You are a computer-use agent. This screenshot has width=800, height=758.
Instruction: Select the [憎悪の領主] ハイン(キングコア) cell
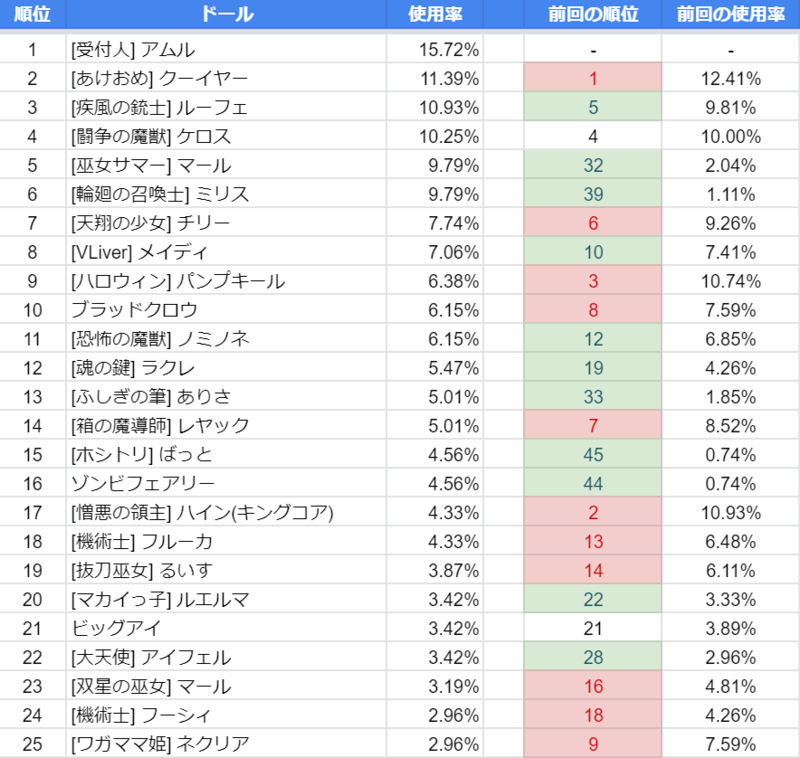pos(226,512)
